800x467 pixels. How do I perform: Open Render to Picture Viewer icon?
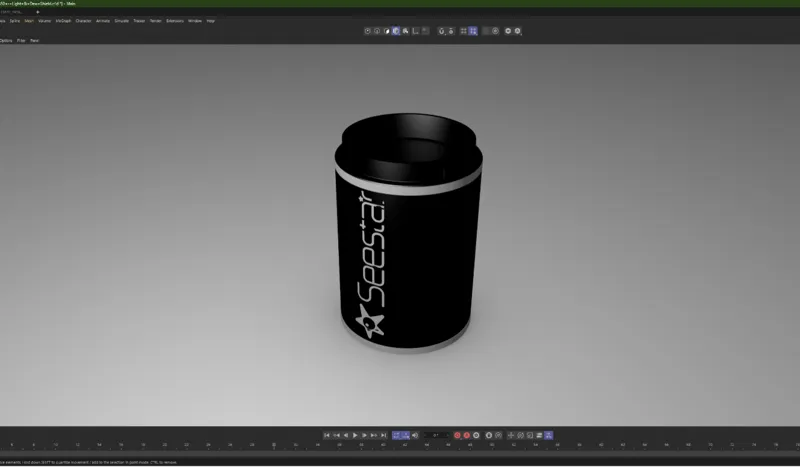pyautogui.click(x=517, y=31)
